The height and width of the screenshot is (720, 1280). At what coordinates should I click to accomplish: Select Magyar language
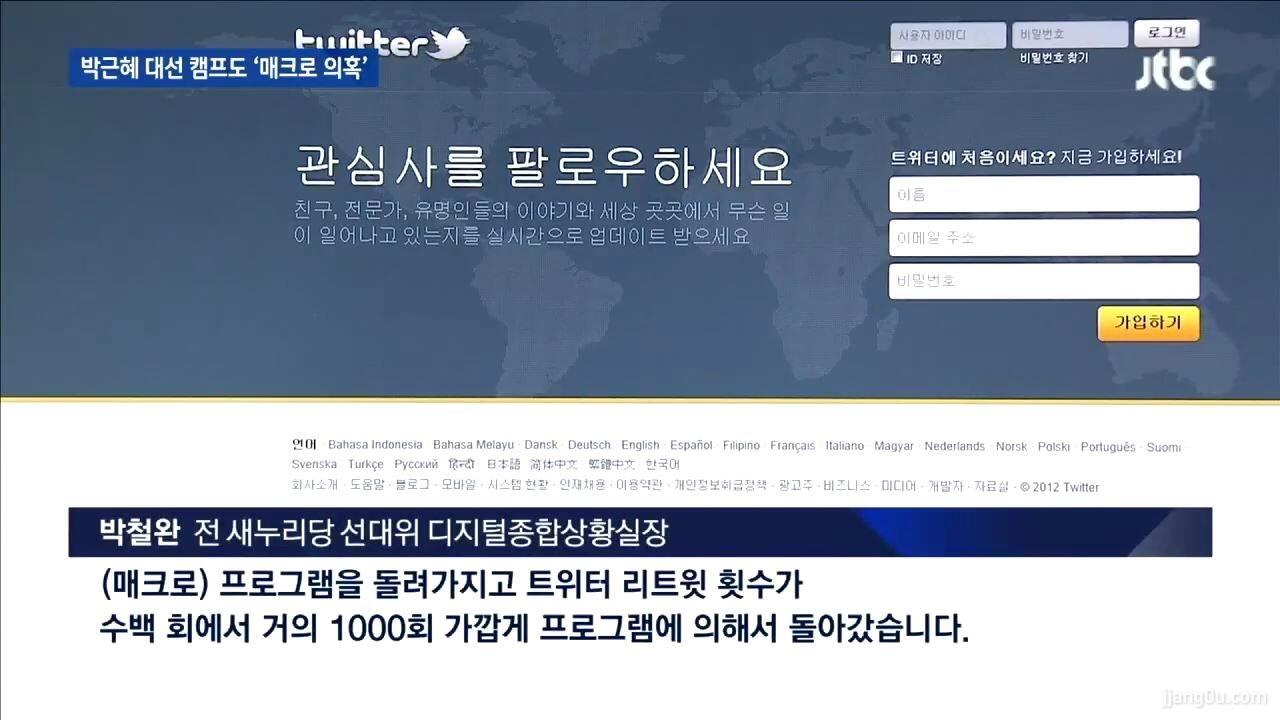pos(894,446)
